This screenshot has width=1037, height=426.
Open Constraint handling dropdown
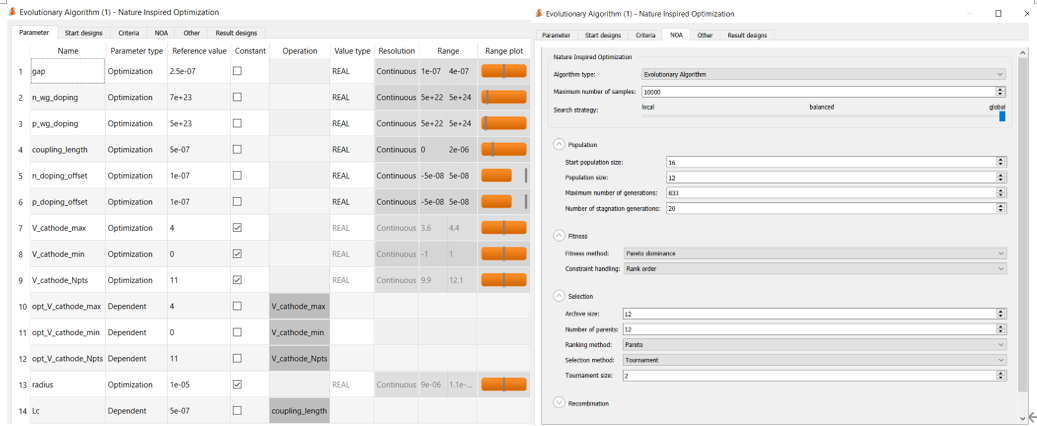814,269
